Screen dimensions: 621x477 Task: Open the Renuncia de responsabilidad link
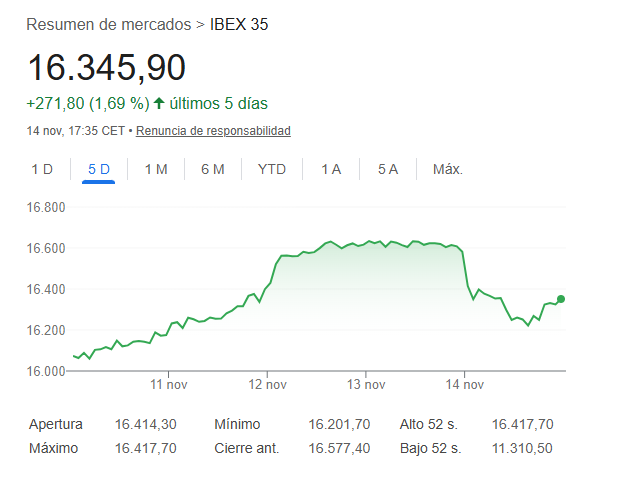(x=213, y=131)
